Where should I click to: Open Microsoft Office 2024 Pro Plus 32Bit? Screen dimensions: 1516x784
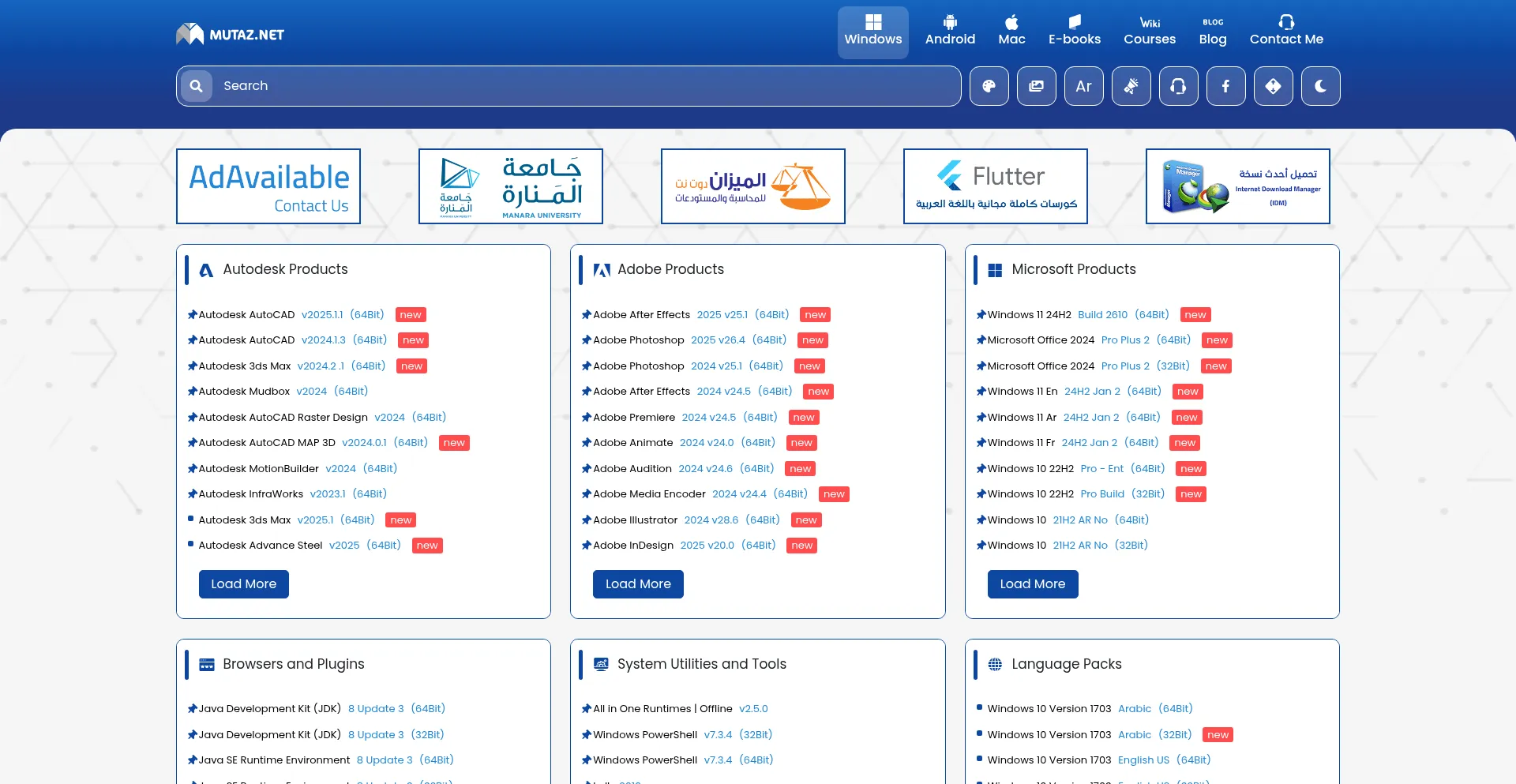pos(1089,366)
